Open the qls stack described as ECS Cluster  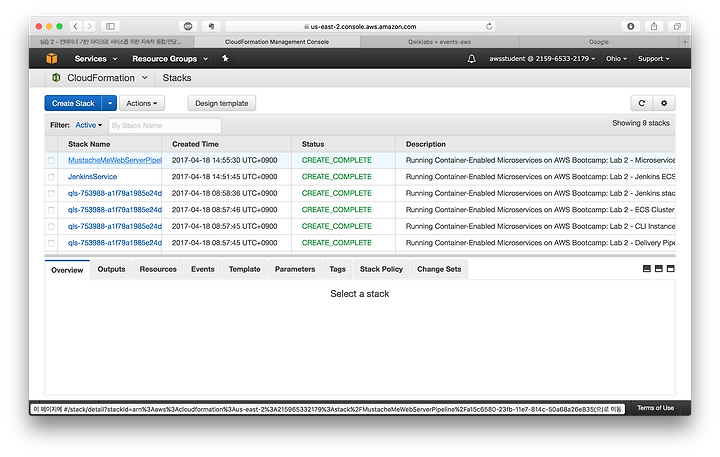[x=115, y=210]
